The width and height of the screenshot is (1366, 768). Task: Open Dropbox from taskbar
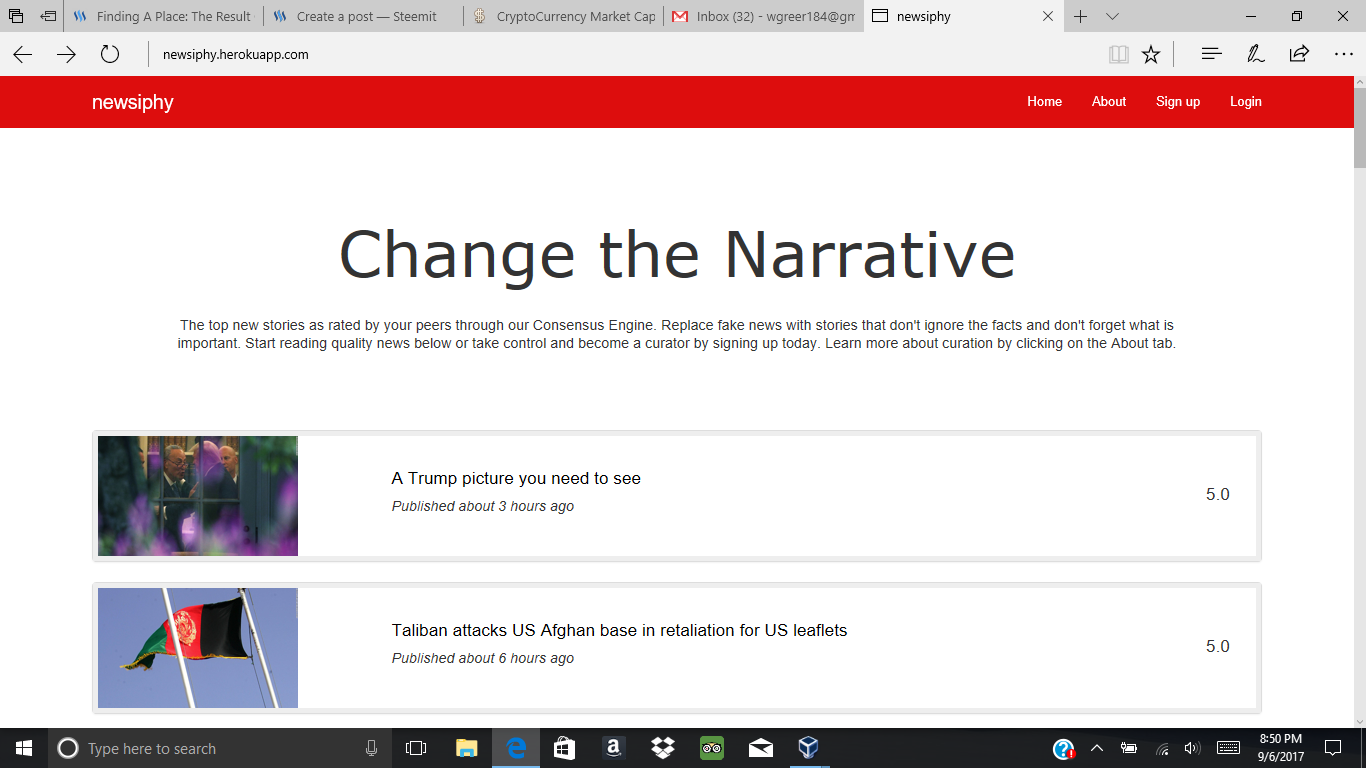pyautogui.click(x=662, y=748)
